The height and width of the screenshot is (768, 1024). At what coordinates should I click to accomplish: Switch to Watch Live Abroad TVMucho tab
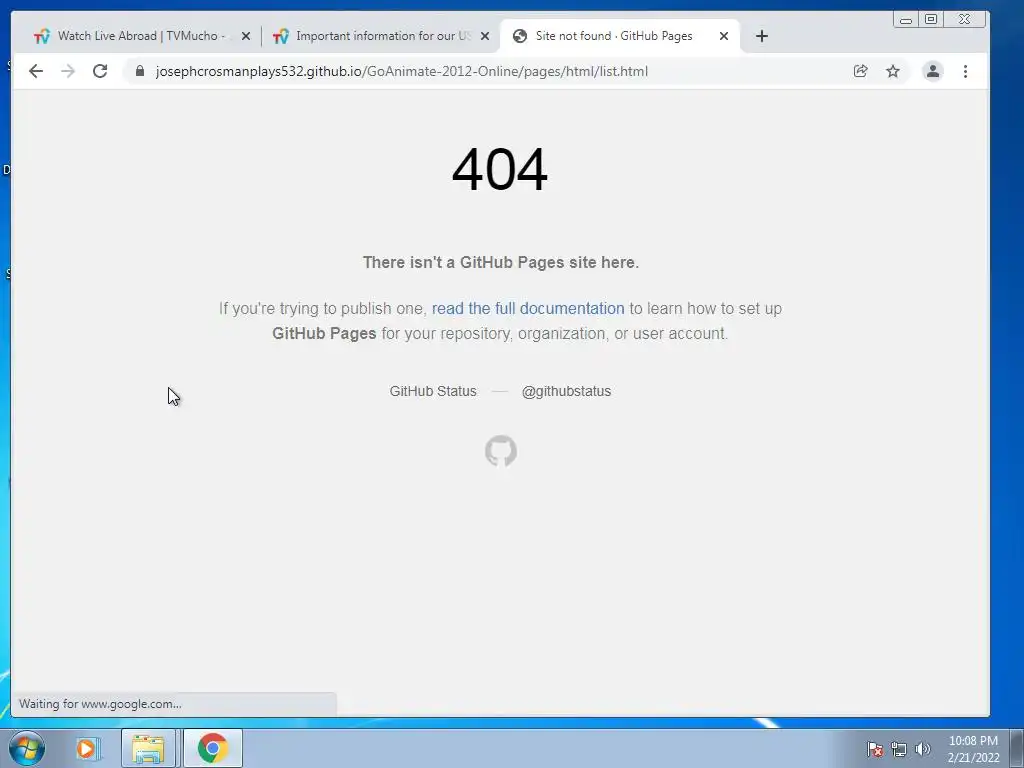click(140, 36)
